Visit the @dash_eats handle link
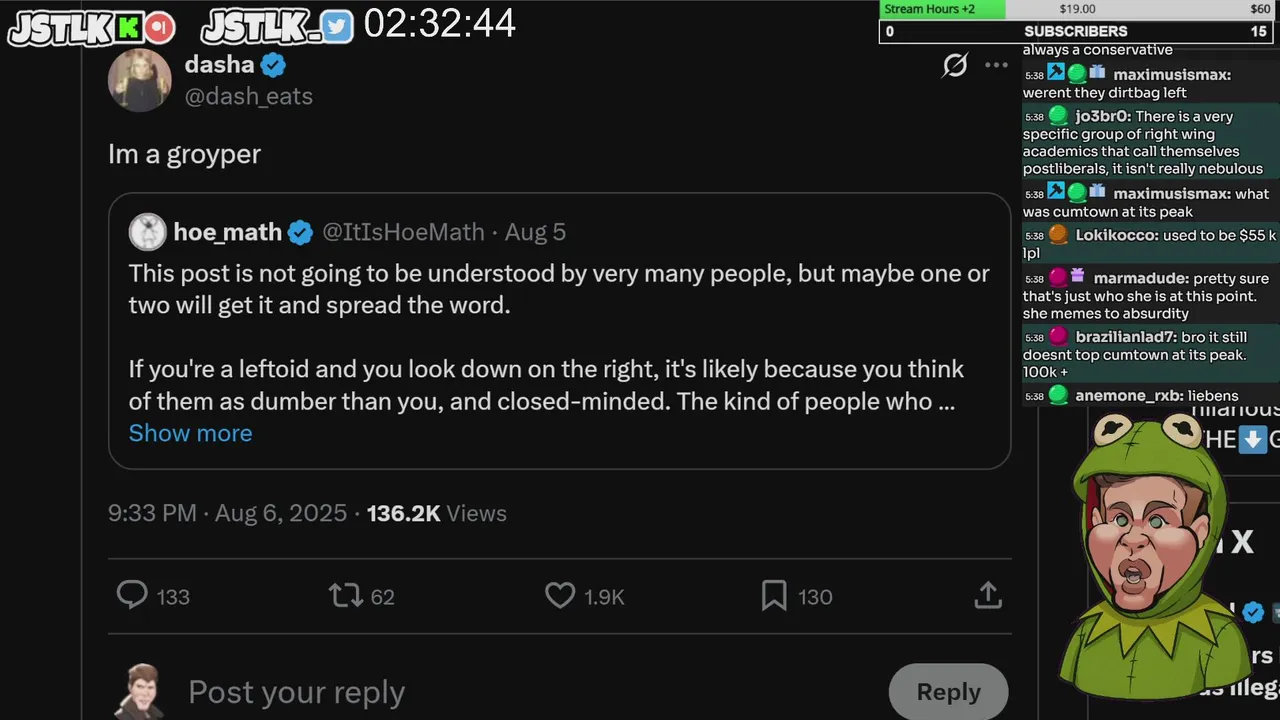1280x720 pixels. click(x=249, y=96)
